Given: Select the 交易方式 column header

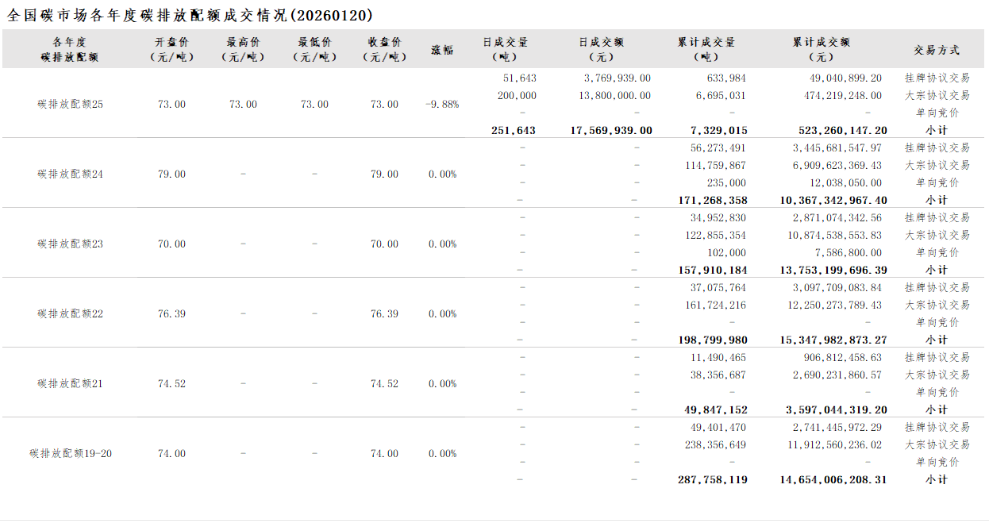Looking at the screenshot, I should click(x=936, y=49).
